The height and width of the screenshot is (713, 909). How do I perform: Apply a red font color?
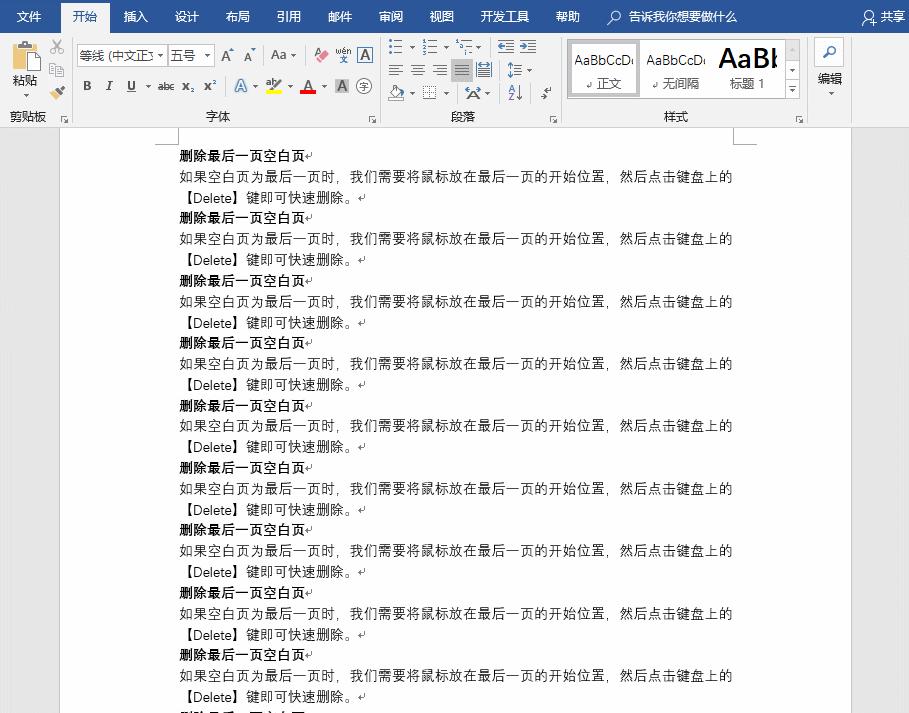[308, 87]
